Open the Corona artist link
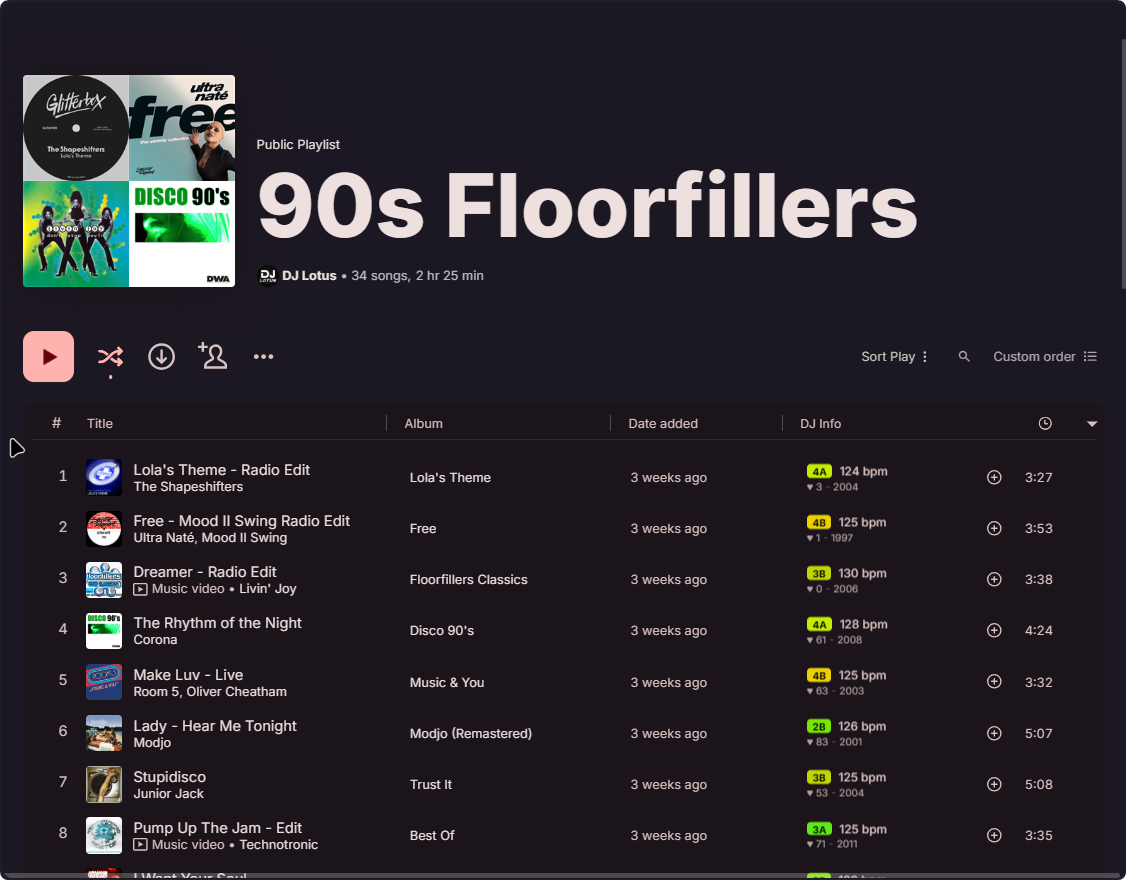Screen dimensions: 1126x880 (155, 640)
